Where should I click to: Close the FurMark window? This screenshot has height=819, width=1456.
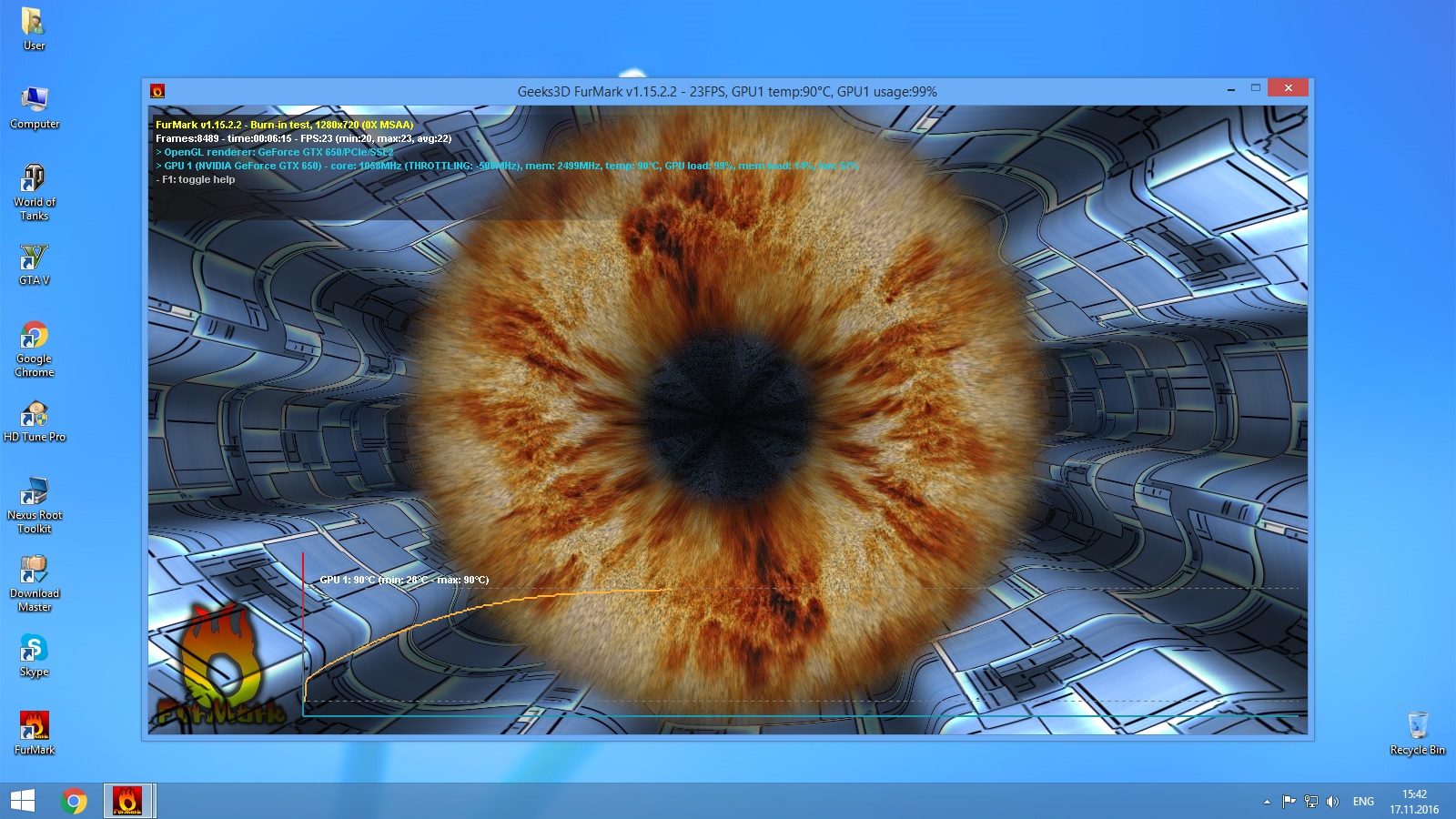(1288, 87)
